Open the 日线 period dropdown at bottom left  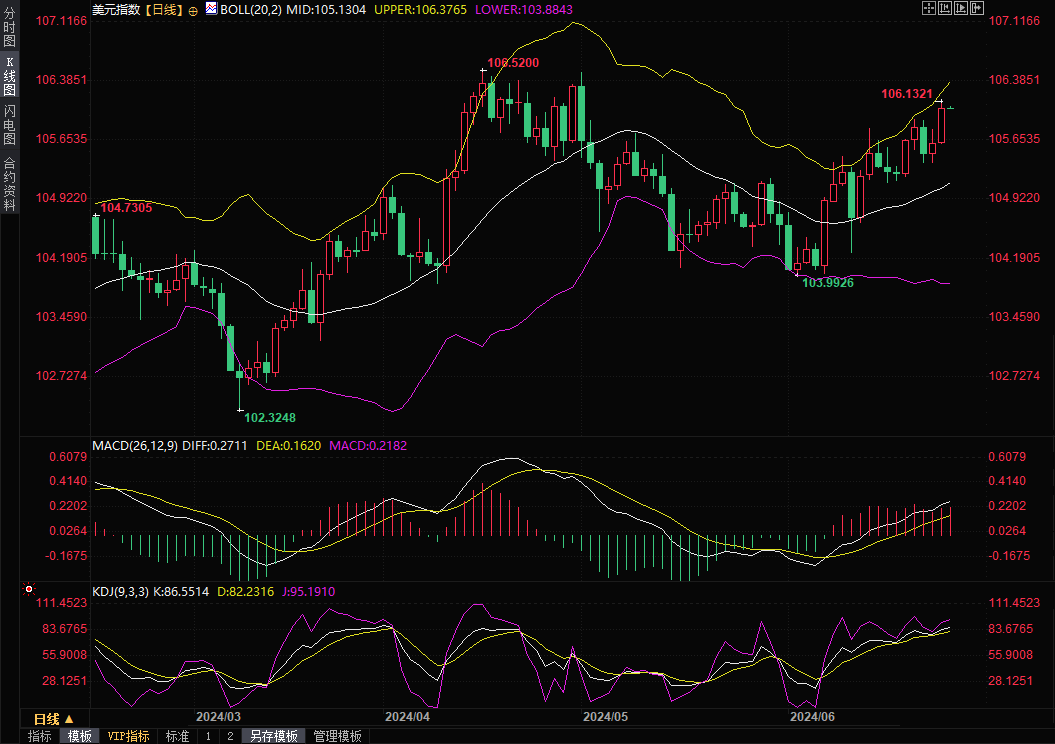click(54, 719)
